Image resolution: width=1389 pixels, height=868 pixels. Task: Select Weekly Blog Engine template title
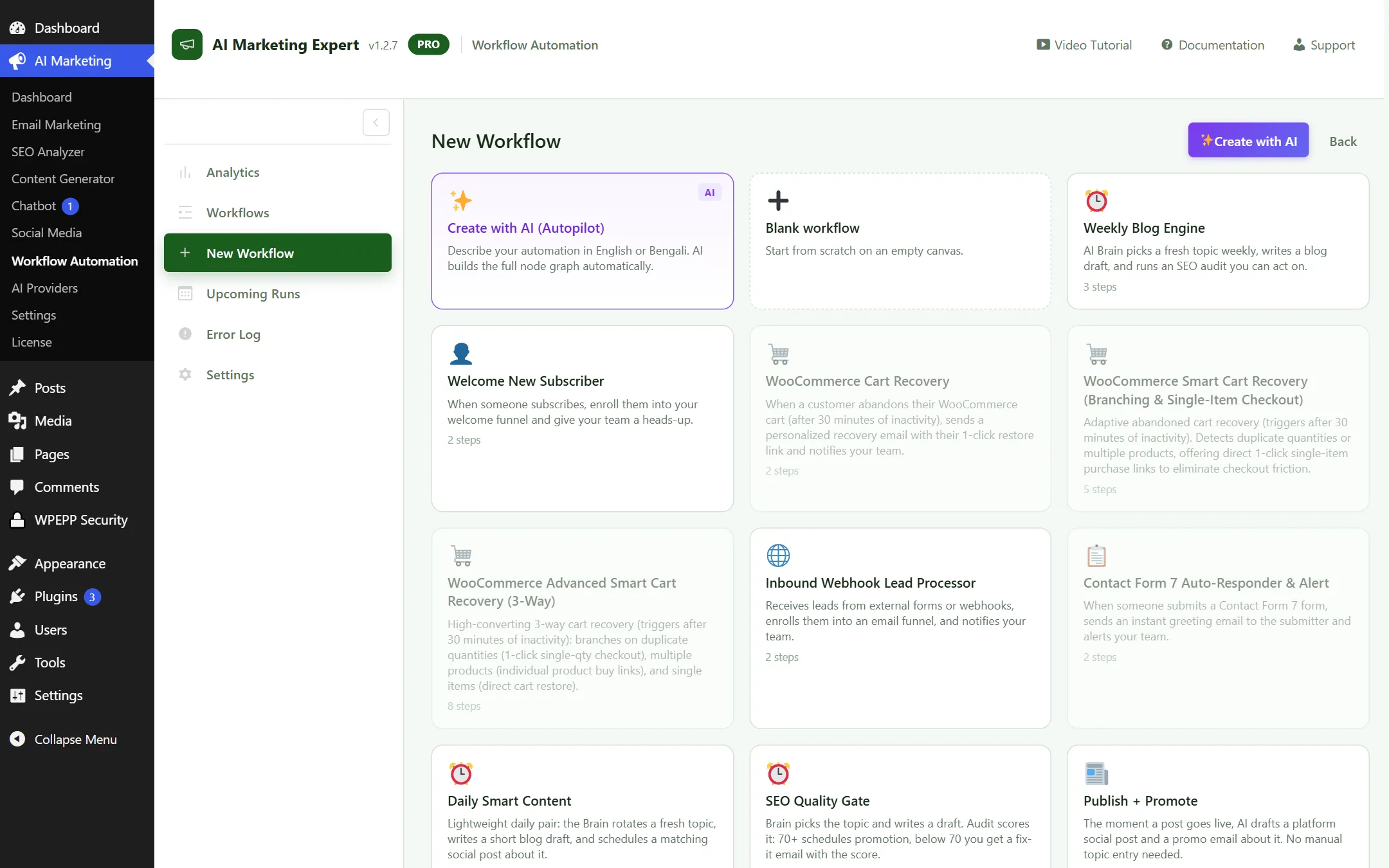[1144, 228]
